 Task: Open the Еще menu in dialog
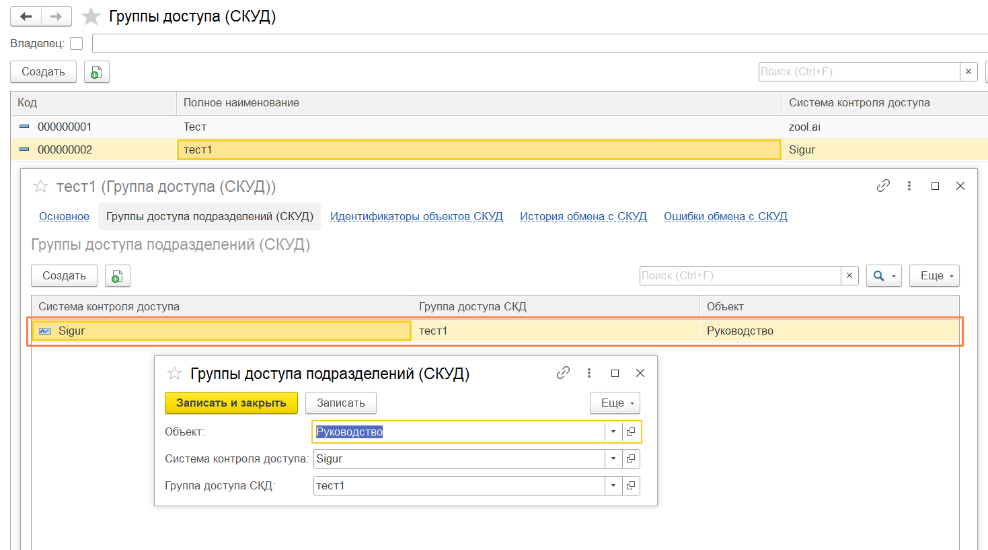pyautogui.click(x=614, y=403)
